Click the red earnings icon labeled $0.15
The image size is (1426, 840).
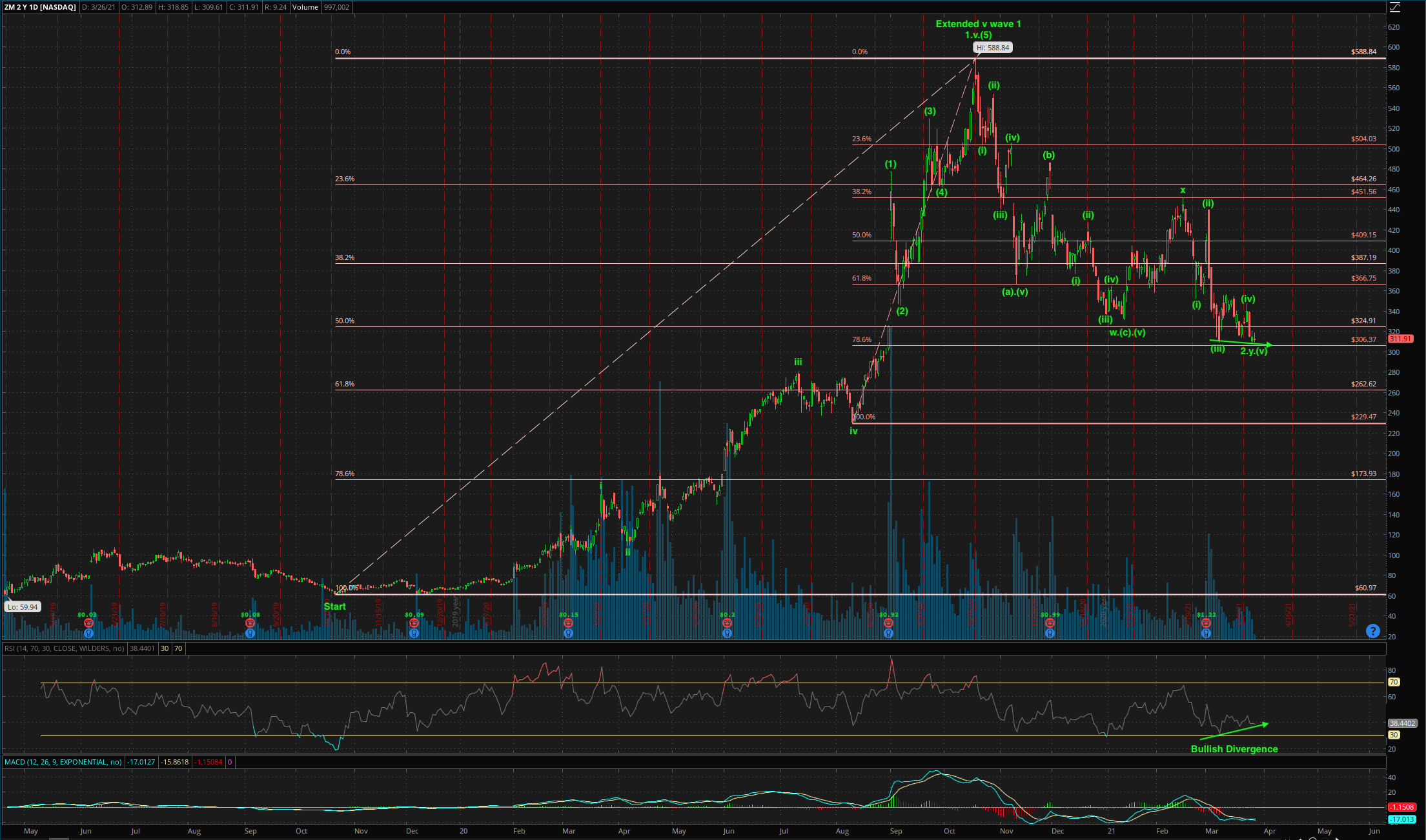pyautogui.click(x=568, y=623)
